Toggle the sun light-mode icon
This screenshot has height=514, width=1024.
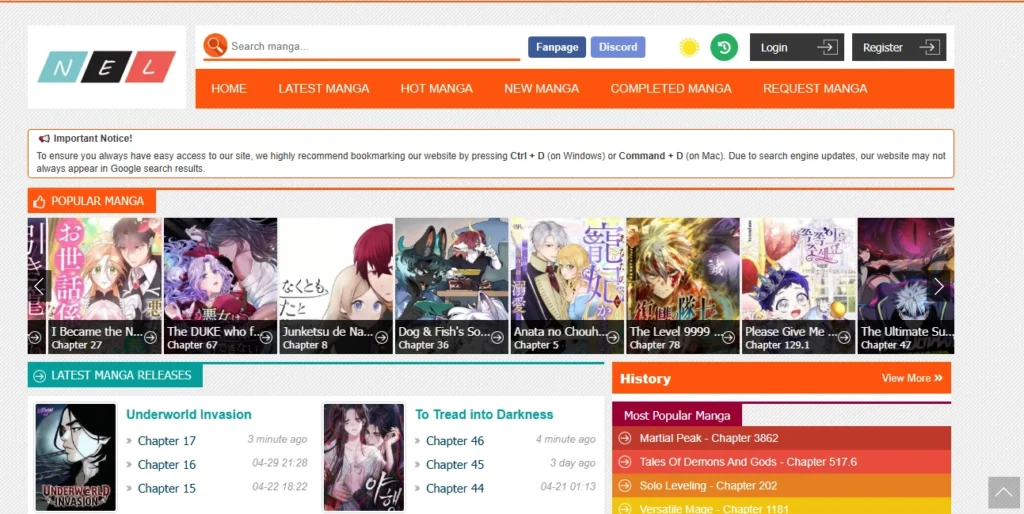689,47
